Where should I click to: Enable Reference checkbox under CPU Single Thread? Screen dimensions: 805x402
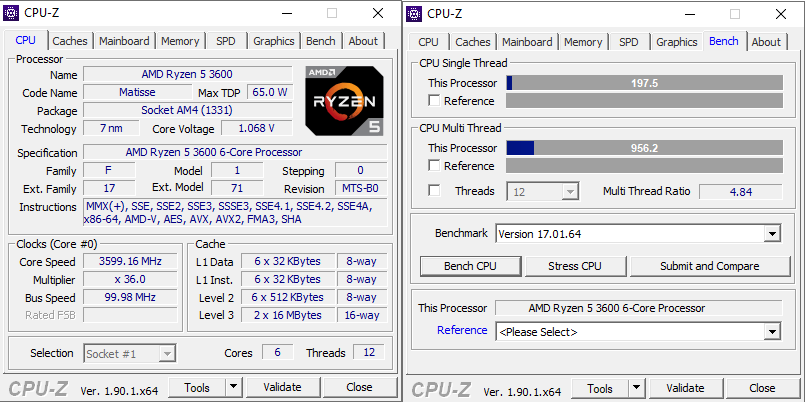click(434, 101)
